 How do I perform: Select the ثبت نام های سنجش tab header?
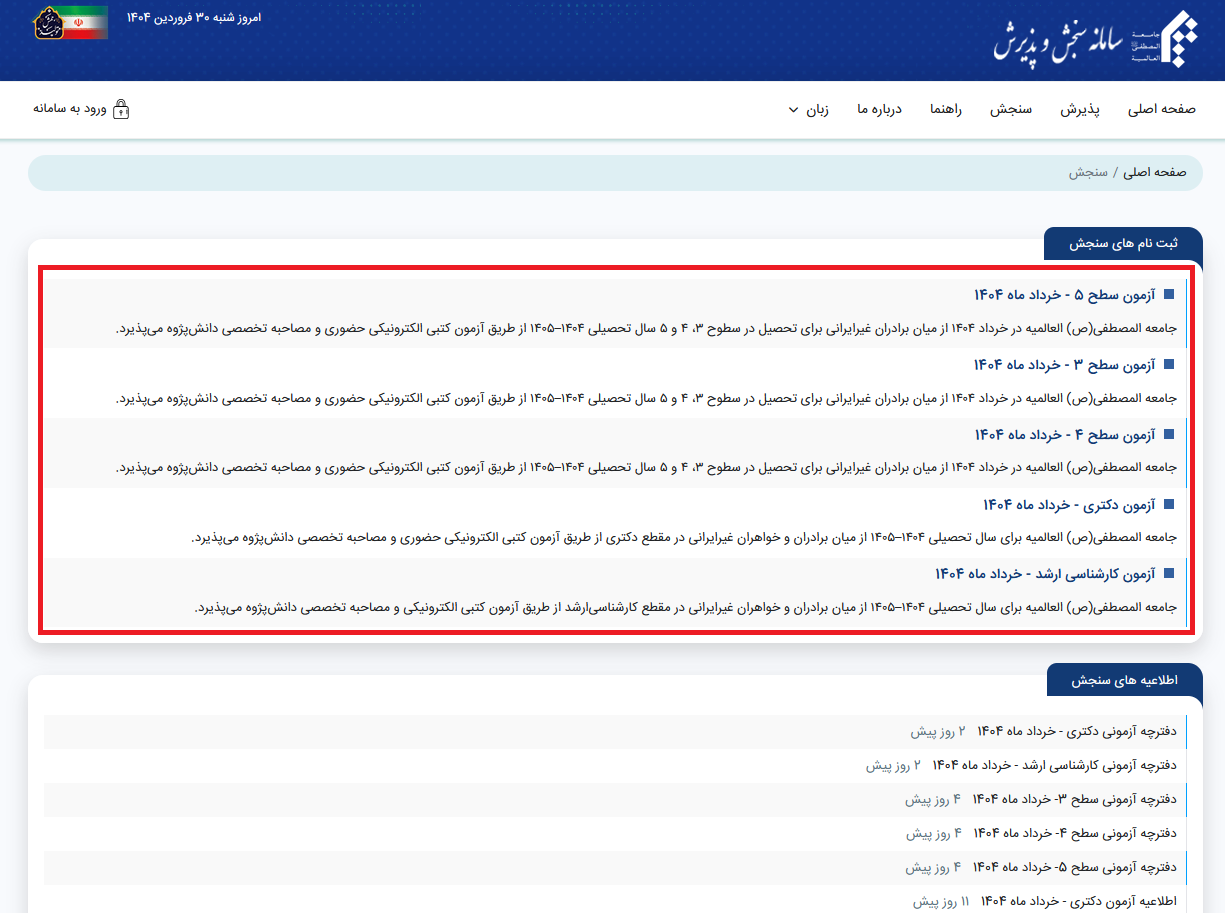1123,243
